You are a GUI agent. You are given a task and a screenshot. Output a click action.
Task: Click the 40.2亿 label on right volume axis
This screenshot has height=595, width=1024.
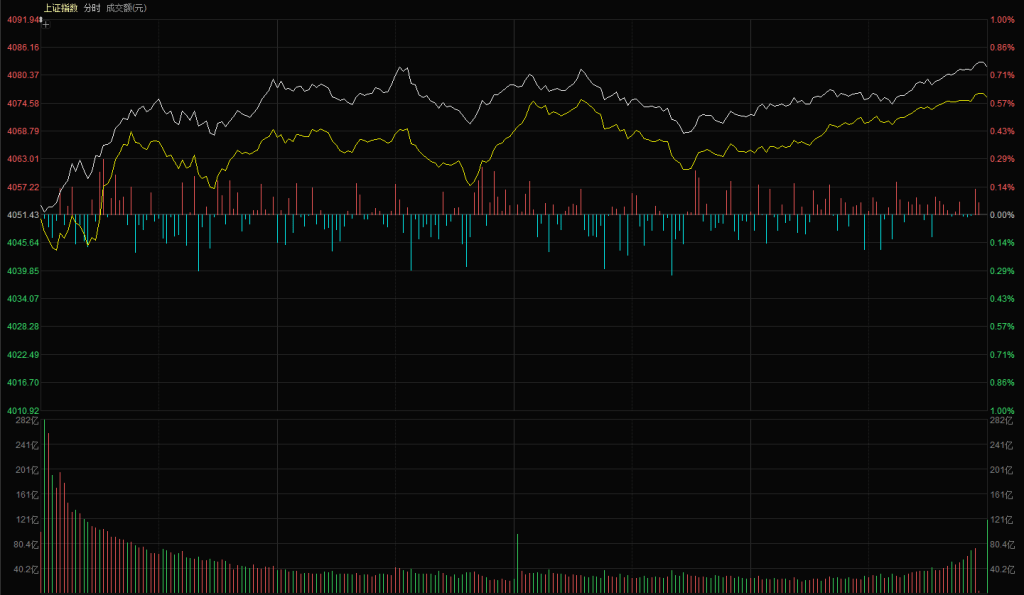click(x=1001, y=569)
